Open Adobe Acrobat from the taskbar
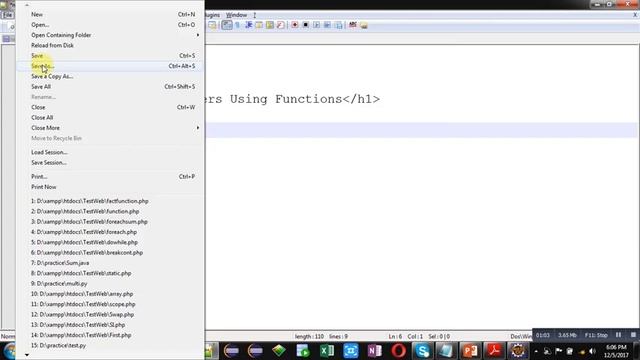 click(x=494, y=351)
